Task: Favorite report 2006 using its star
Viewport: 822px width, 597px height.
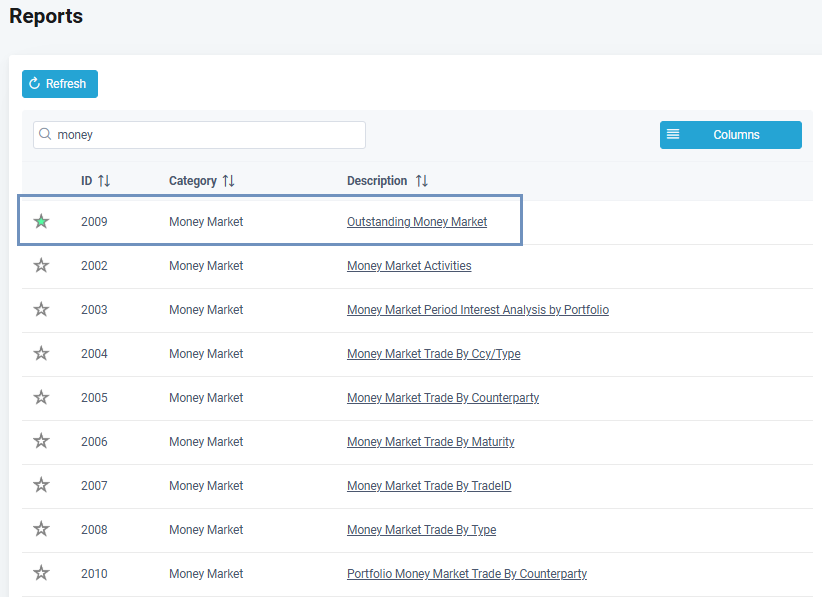Action: (41, 441)
